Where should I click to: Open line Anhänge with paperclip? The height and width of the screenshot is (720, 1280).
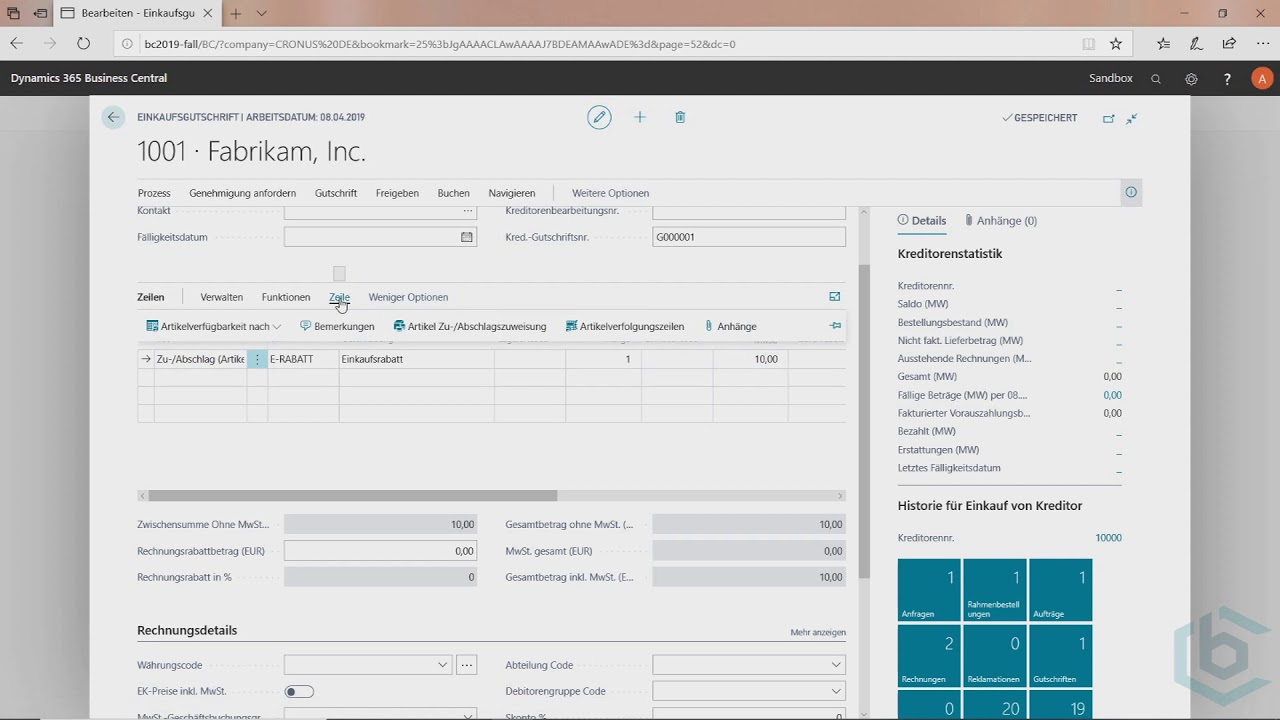(730, 326)
